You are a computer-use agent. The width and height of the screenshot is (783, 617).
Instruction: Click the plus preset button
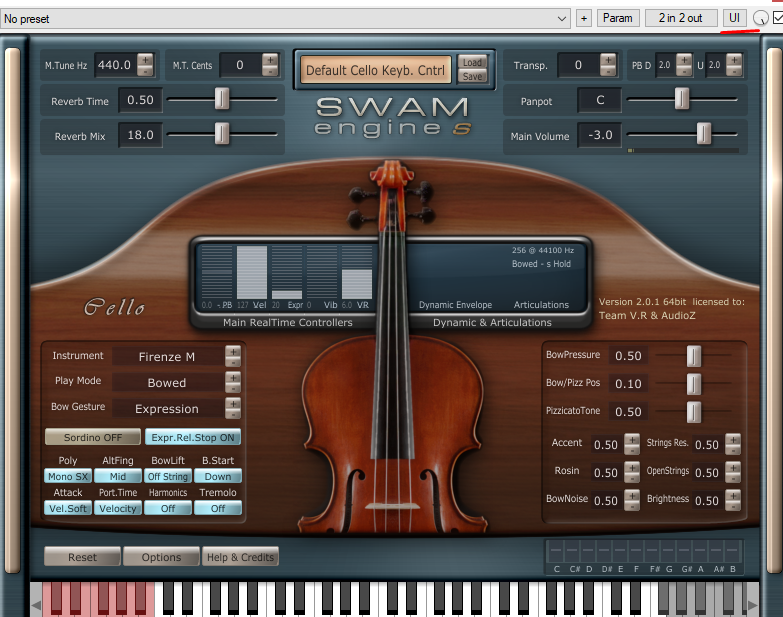(x=584, y=18)
